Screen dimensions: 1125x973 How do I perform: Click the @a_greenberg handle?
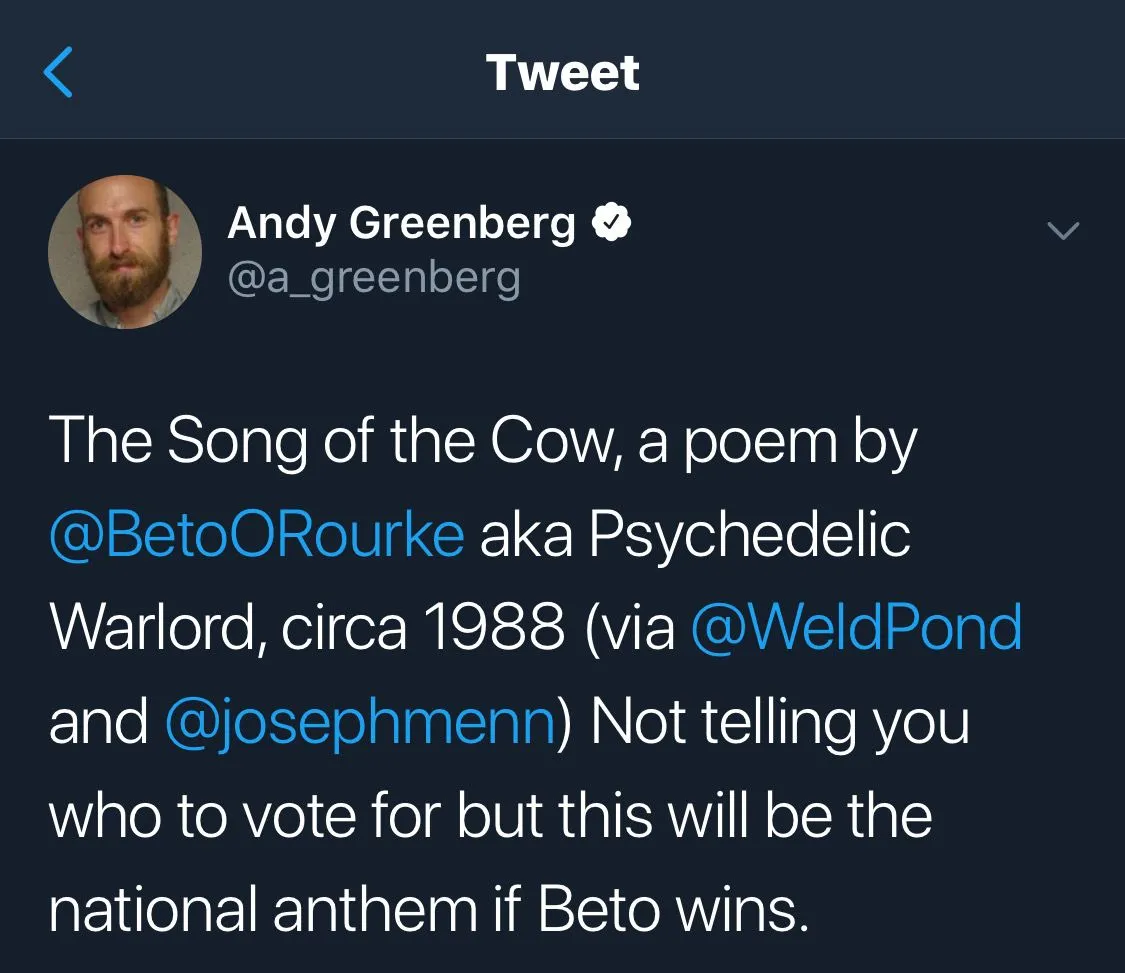point(374,277)
